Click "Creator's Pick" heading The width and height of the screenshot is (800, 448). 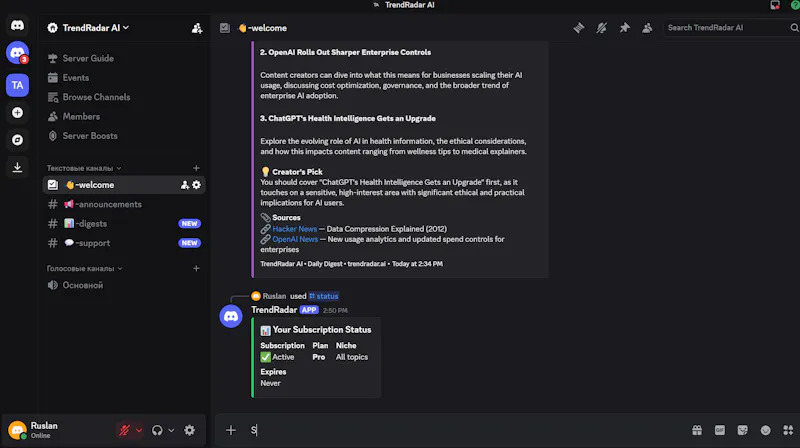297,171
